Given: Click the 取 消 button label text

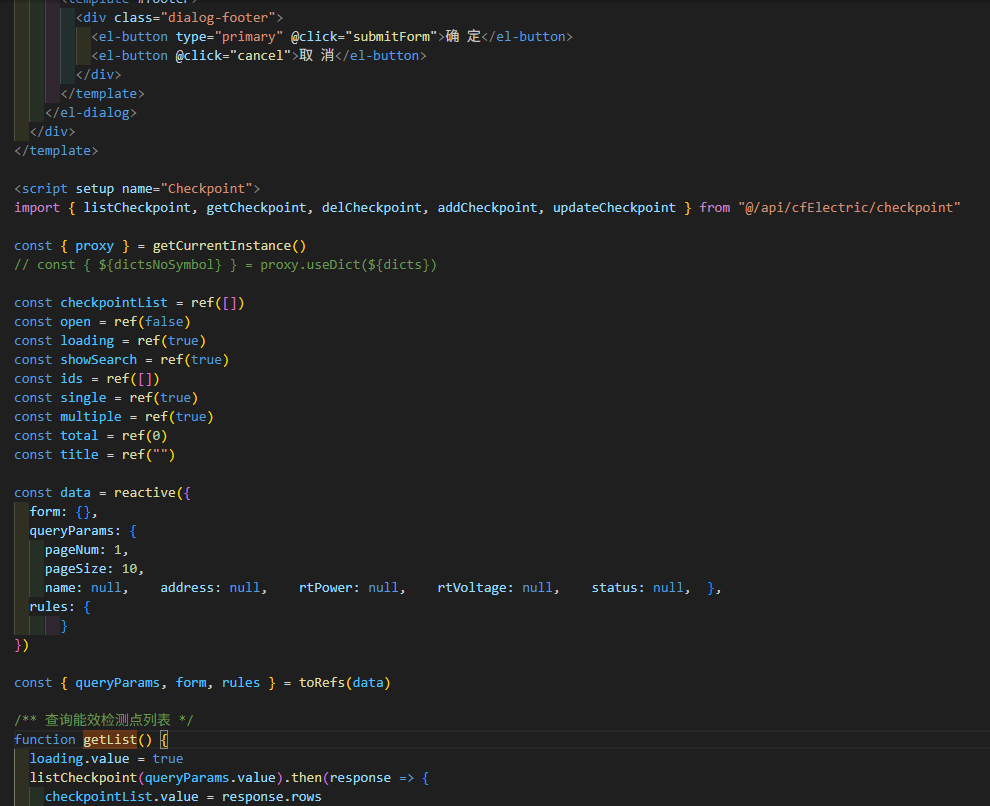Looking at the screenshot, I should pos(317,56).
